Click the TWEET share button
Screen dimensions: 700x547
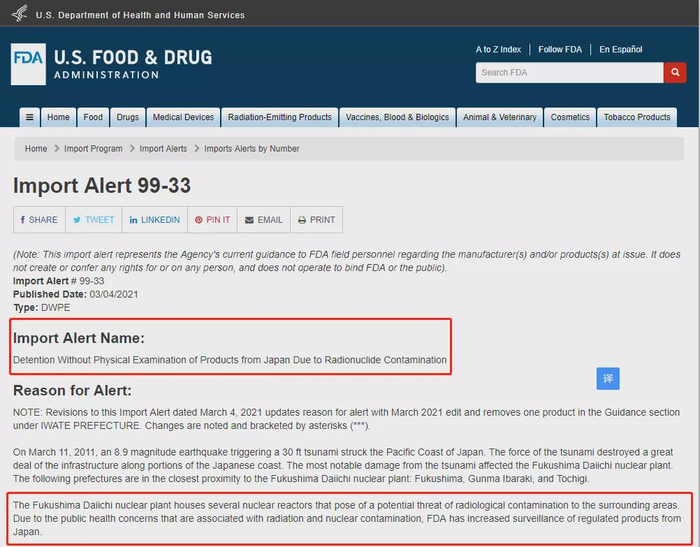pyautogui.click(x=94, y=220)
